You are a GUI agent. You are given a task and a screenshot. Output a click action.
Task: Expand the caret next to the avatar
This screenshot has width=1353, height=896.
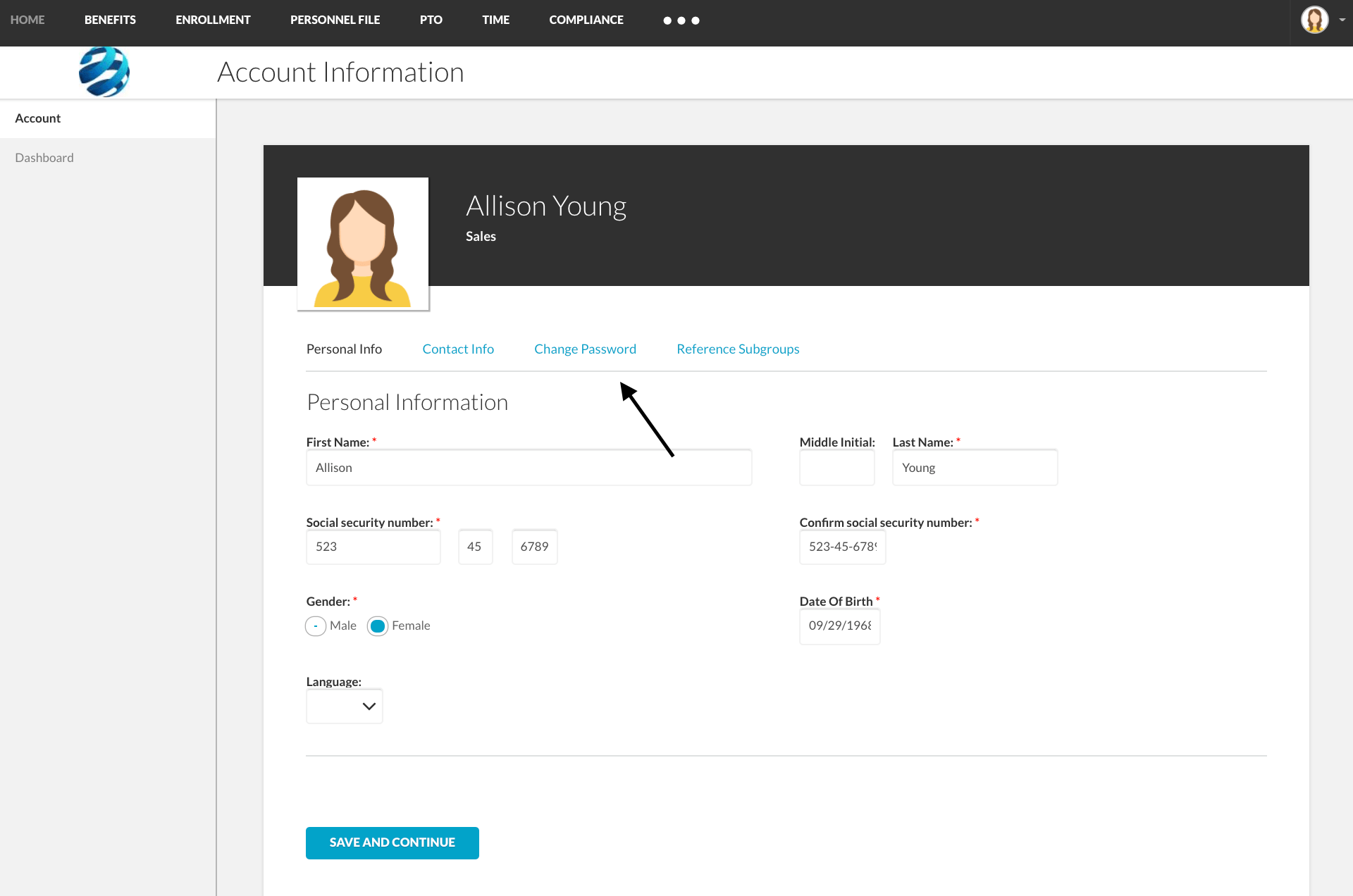(1340, 20)
